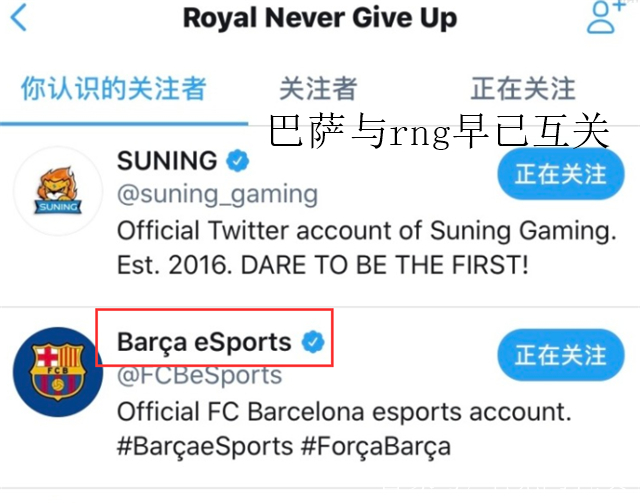Open the SUNING account name

[x=167, y=160]
